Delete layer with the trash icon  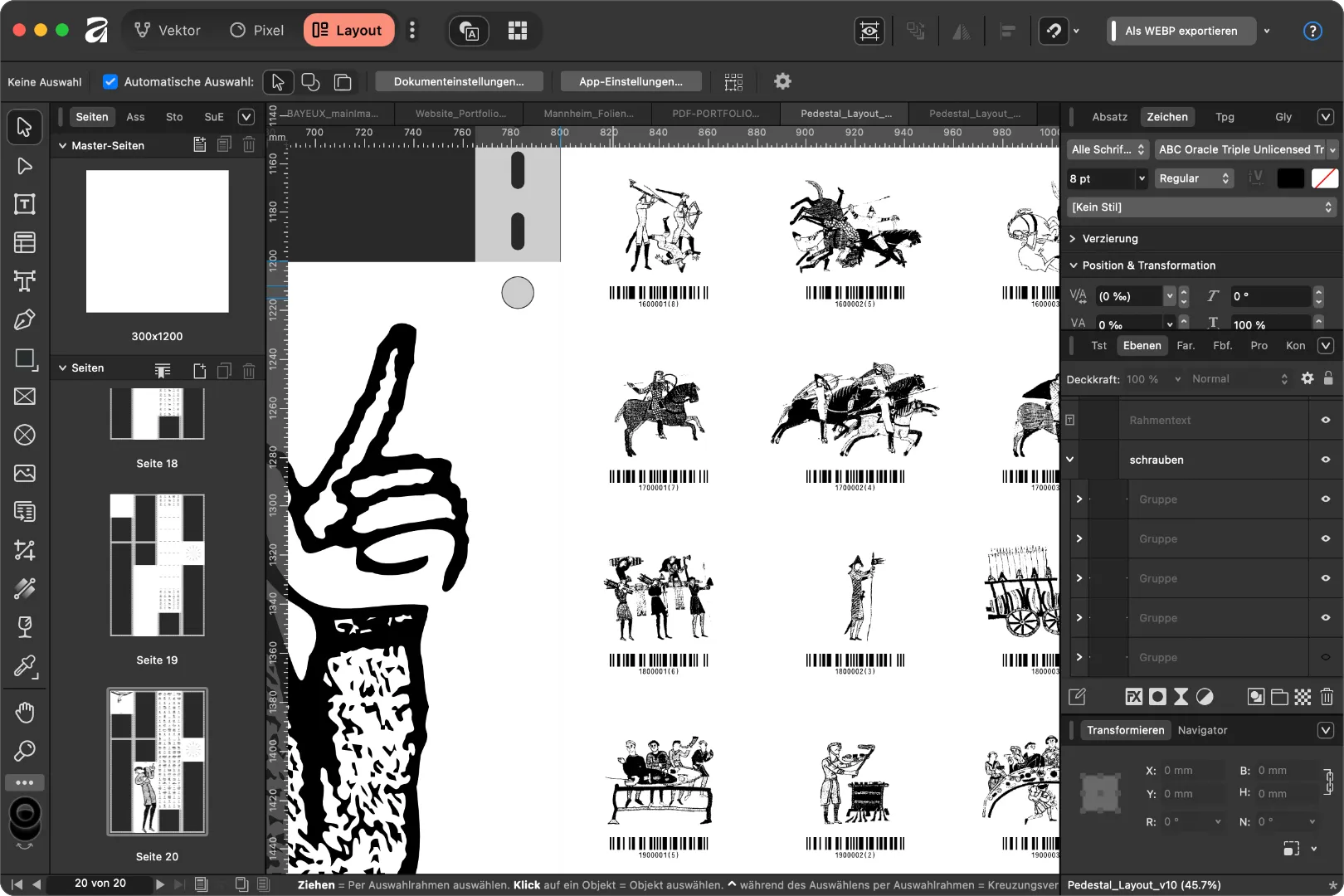point(1328,697)
